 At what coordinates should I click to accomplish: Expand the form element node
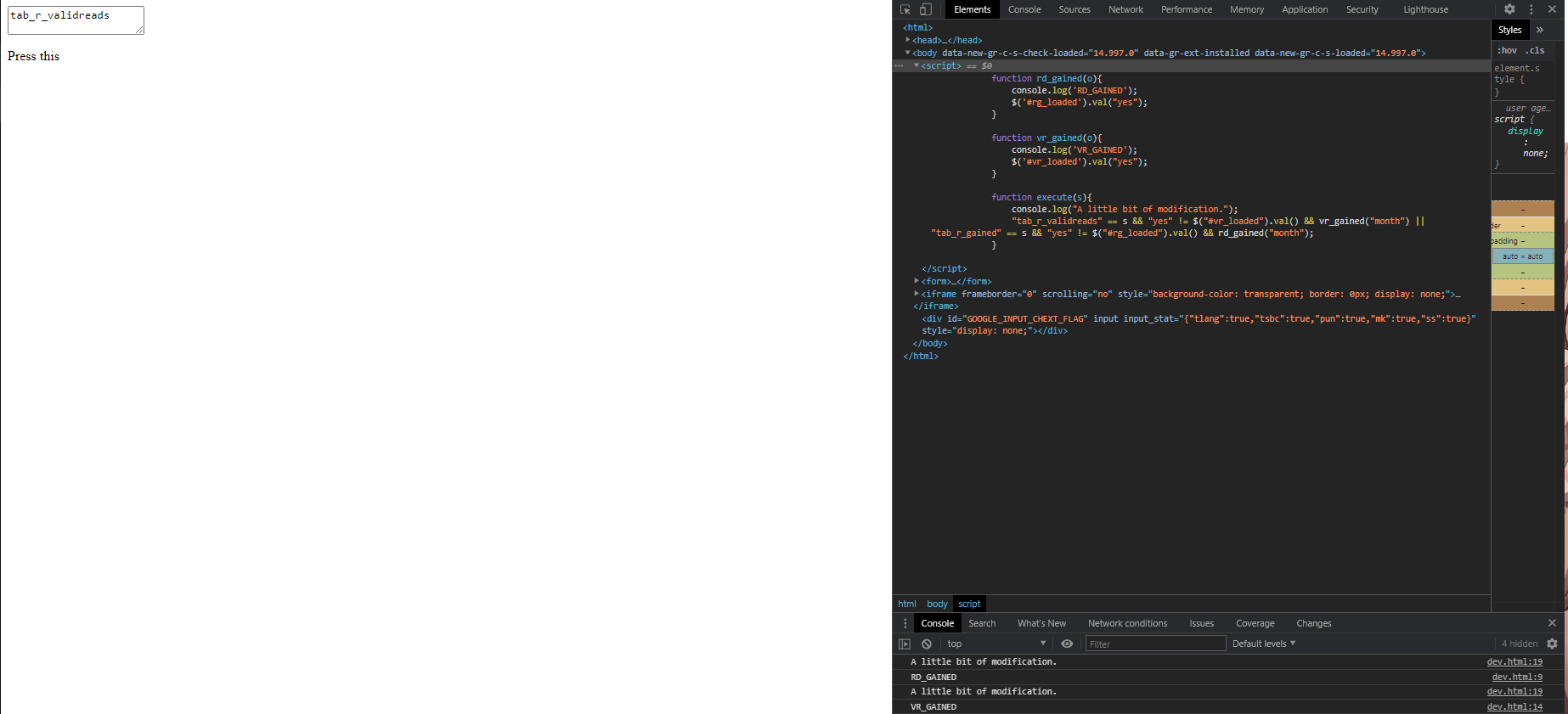coord(917,281)
